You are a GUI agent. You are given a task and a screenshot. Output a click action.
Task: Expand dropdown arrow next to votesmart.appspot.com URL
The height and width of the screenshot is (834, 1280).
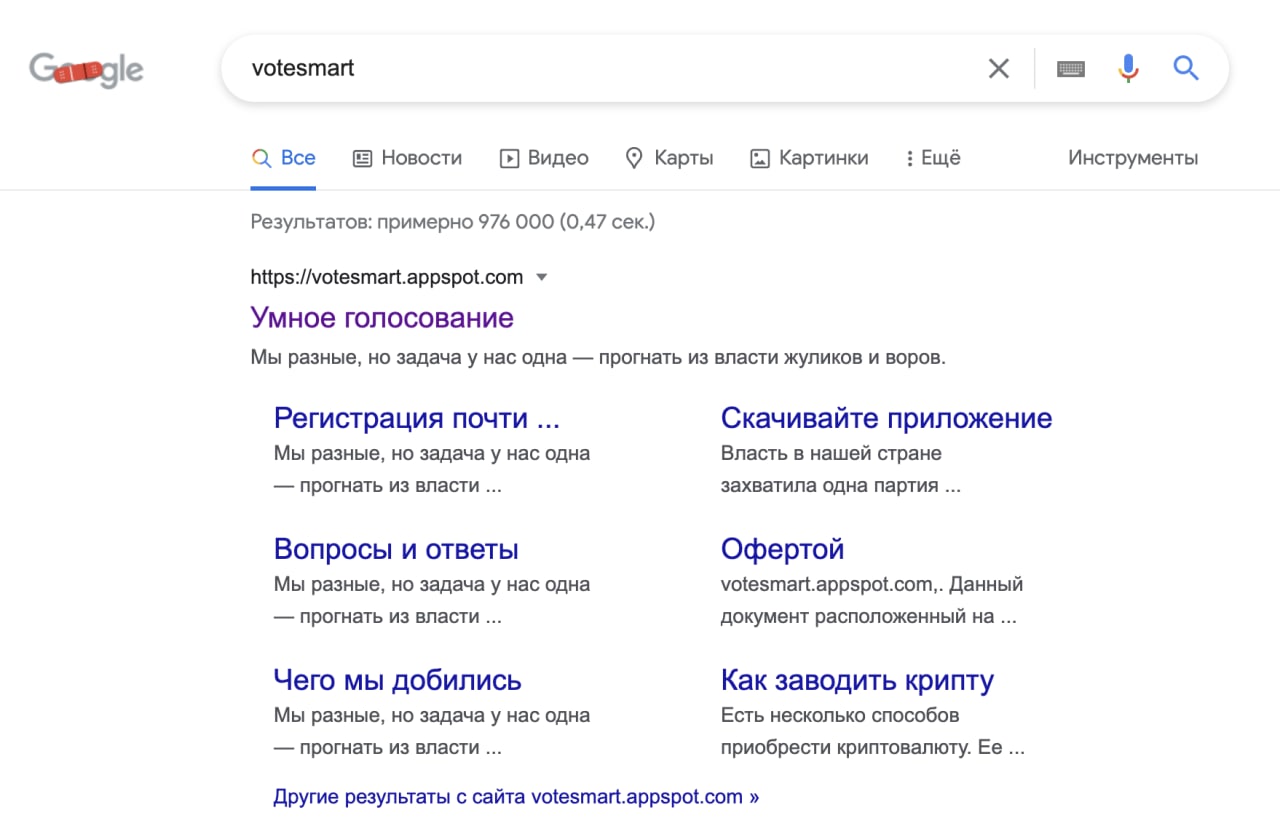coord(542,277)
